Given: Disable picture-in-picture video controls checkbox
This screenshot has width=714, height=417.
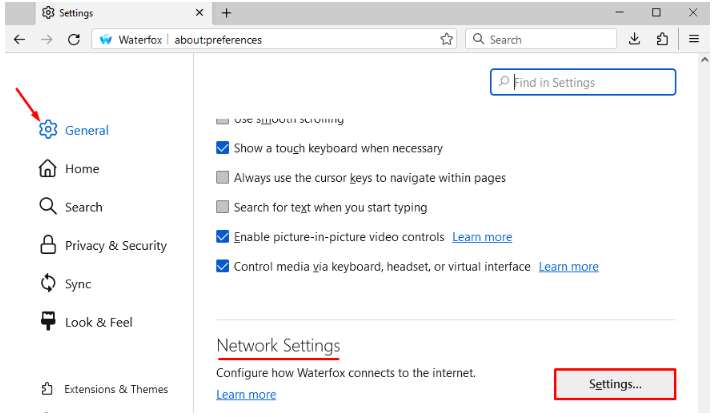Looking at the screenshot, I should [x=223, y=237].
